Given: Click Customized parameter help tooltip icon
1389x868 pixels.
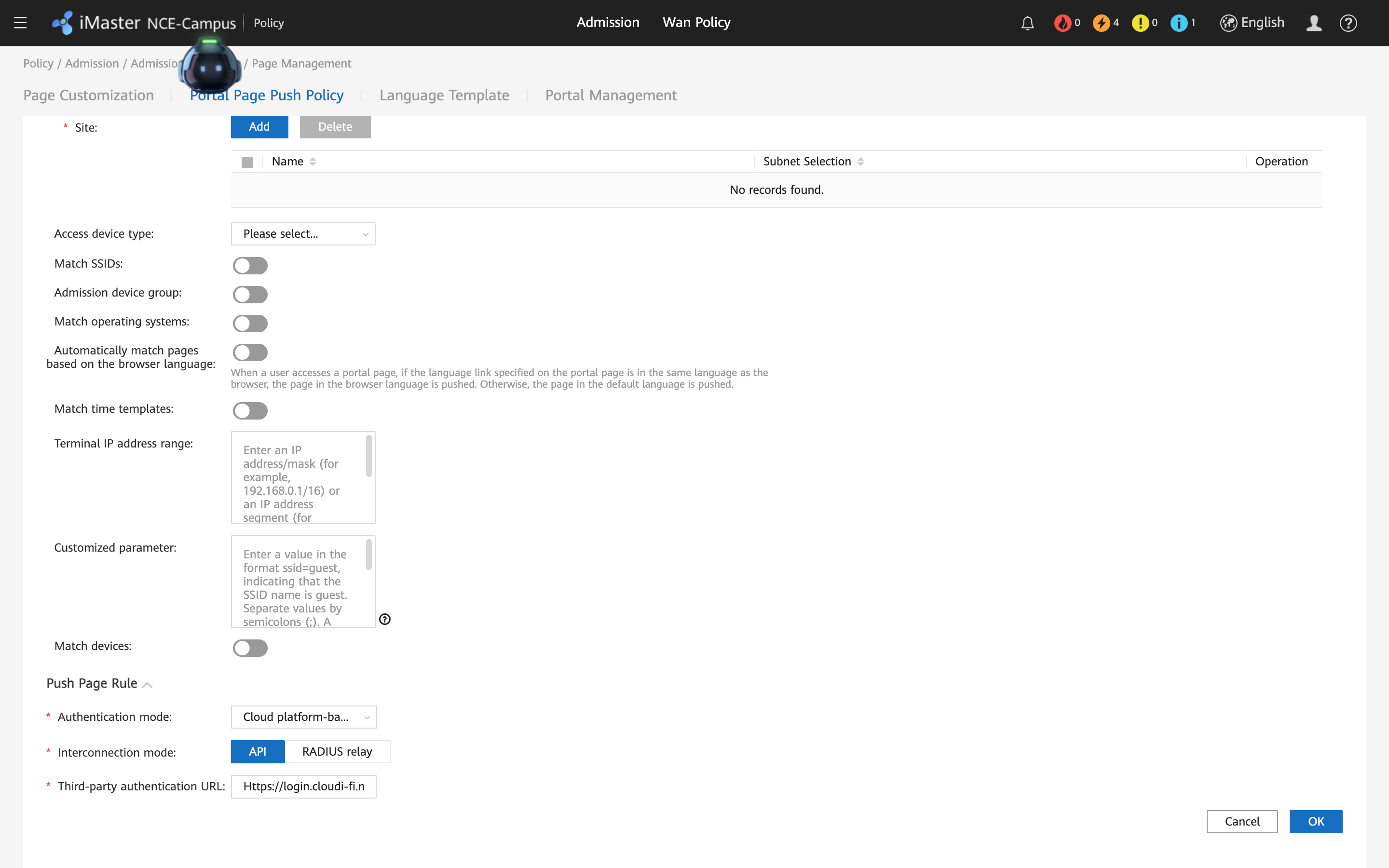Looking at the screenshot, I should pos(385,619).
